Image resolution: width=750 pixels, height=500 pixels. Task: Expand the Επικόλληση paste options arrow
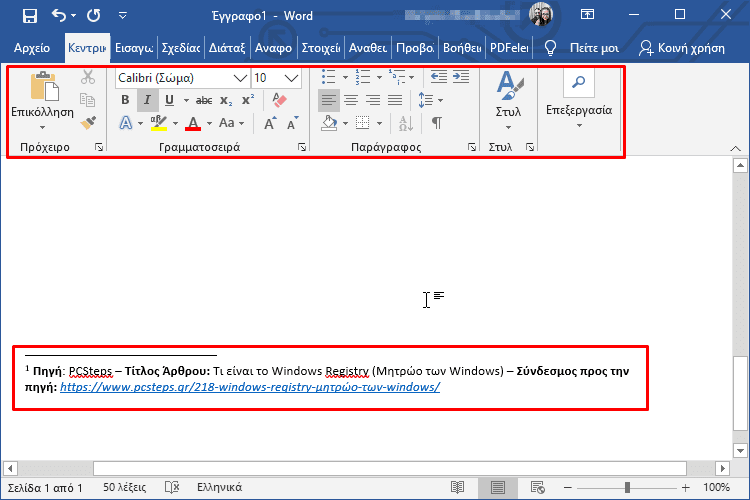[42, 128]
